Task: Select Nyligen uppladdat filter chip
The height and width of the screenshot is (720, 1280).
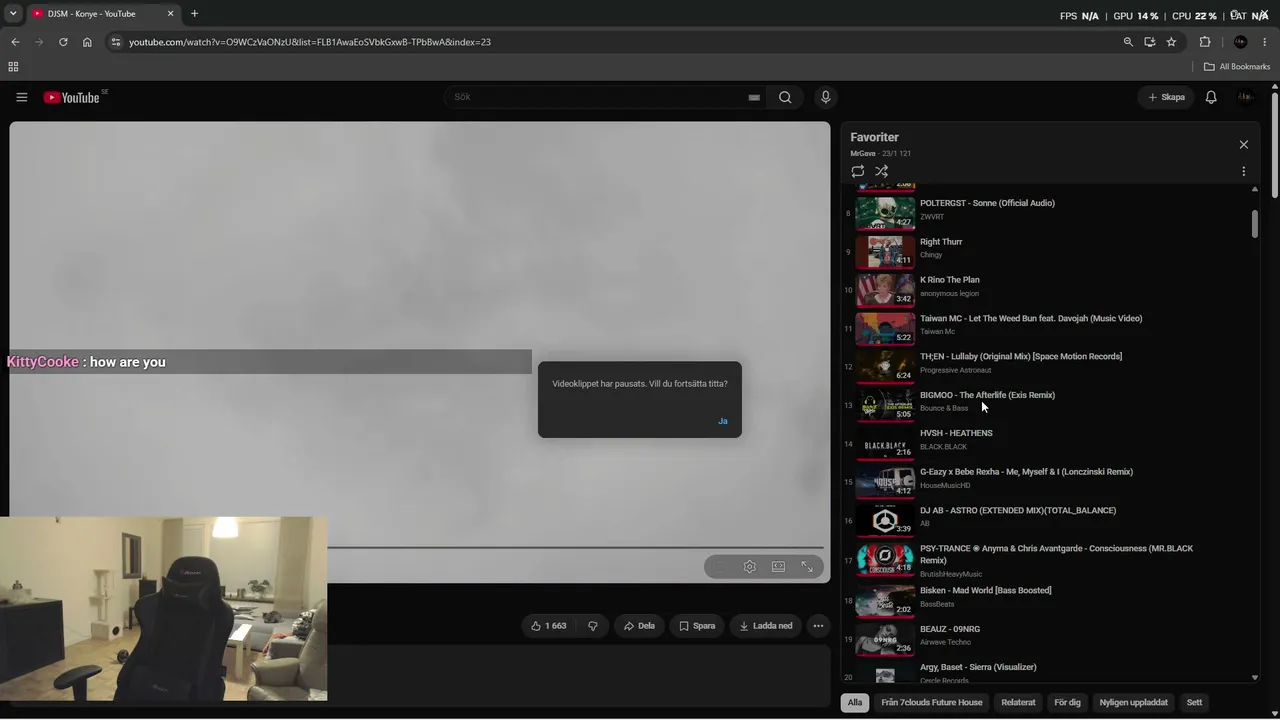Action: coord(1134,703)
